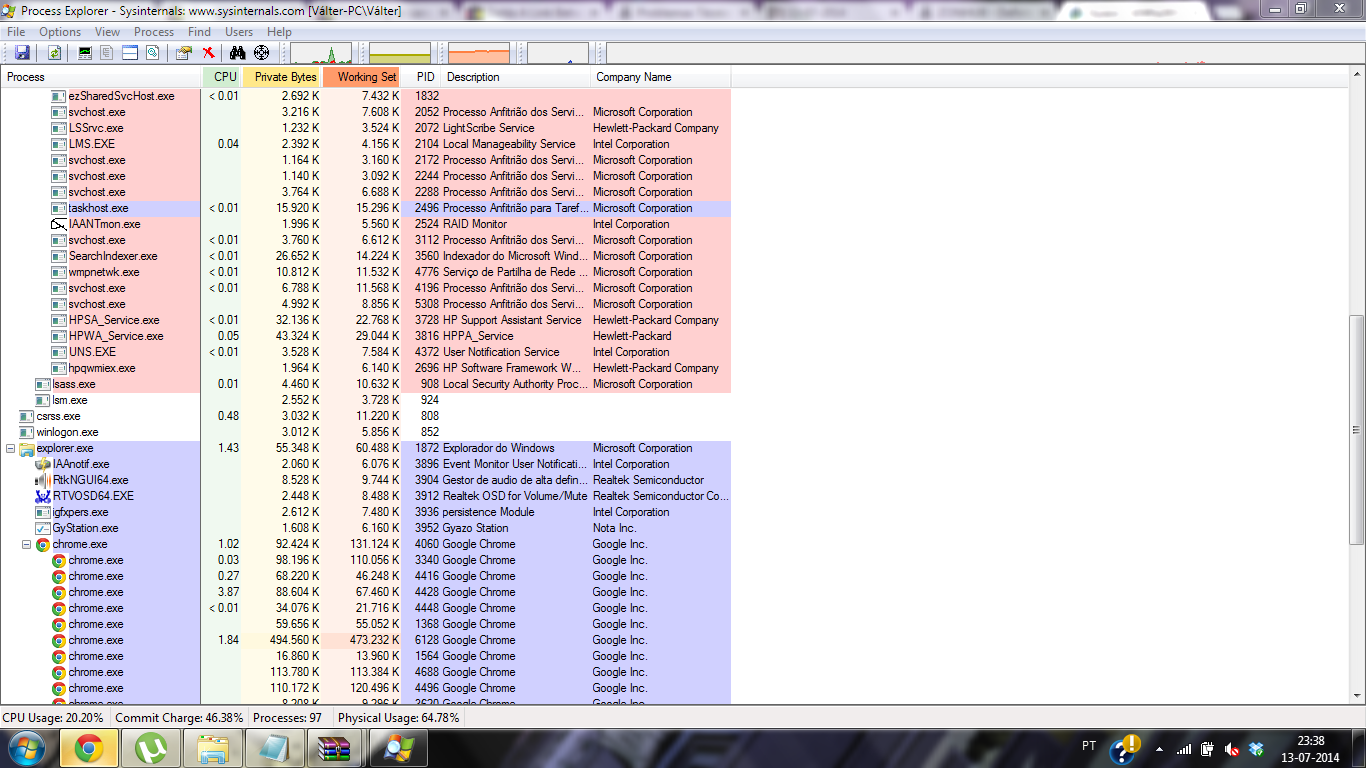The width and height of the screenshot is (1366, 768).
Task: Open the Help menu
Action: 279,32
